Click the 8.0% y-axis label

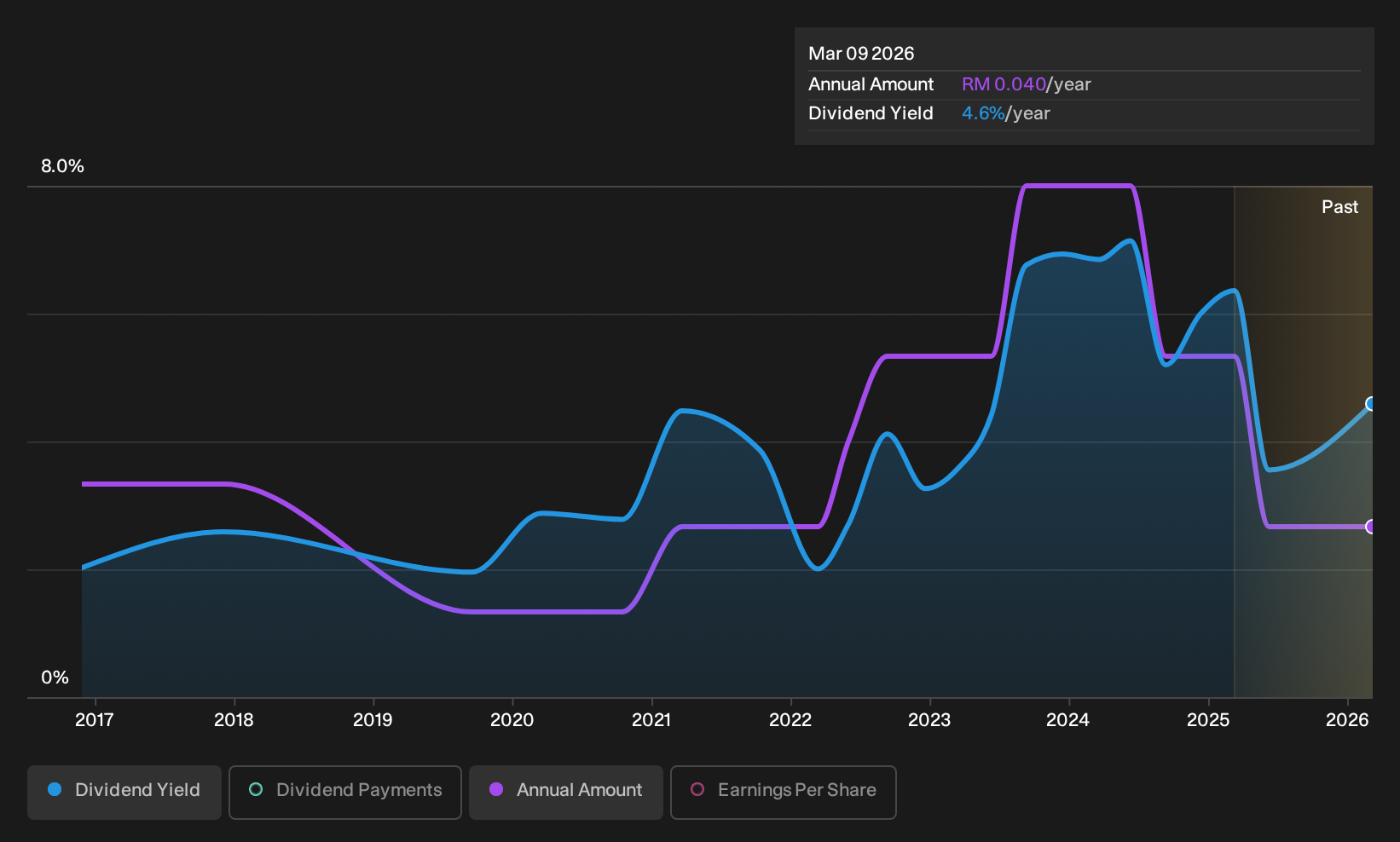(x=63, y=166)
